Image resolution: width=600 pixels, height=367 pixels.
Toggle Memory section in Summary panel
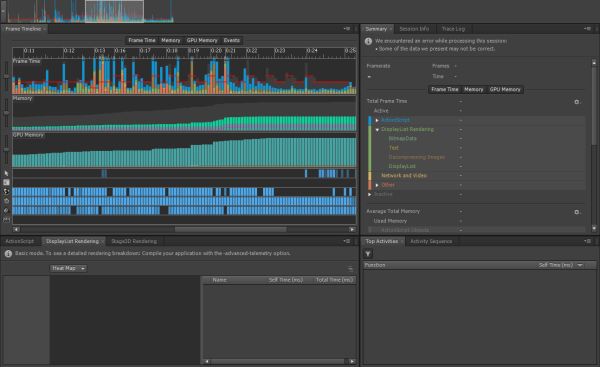click(474, 89)
